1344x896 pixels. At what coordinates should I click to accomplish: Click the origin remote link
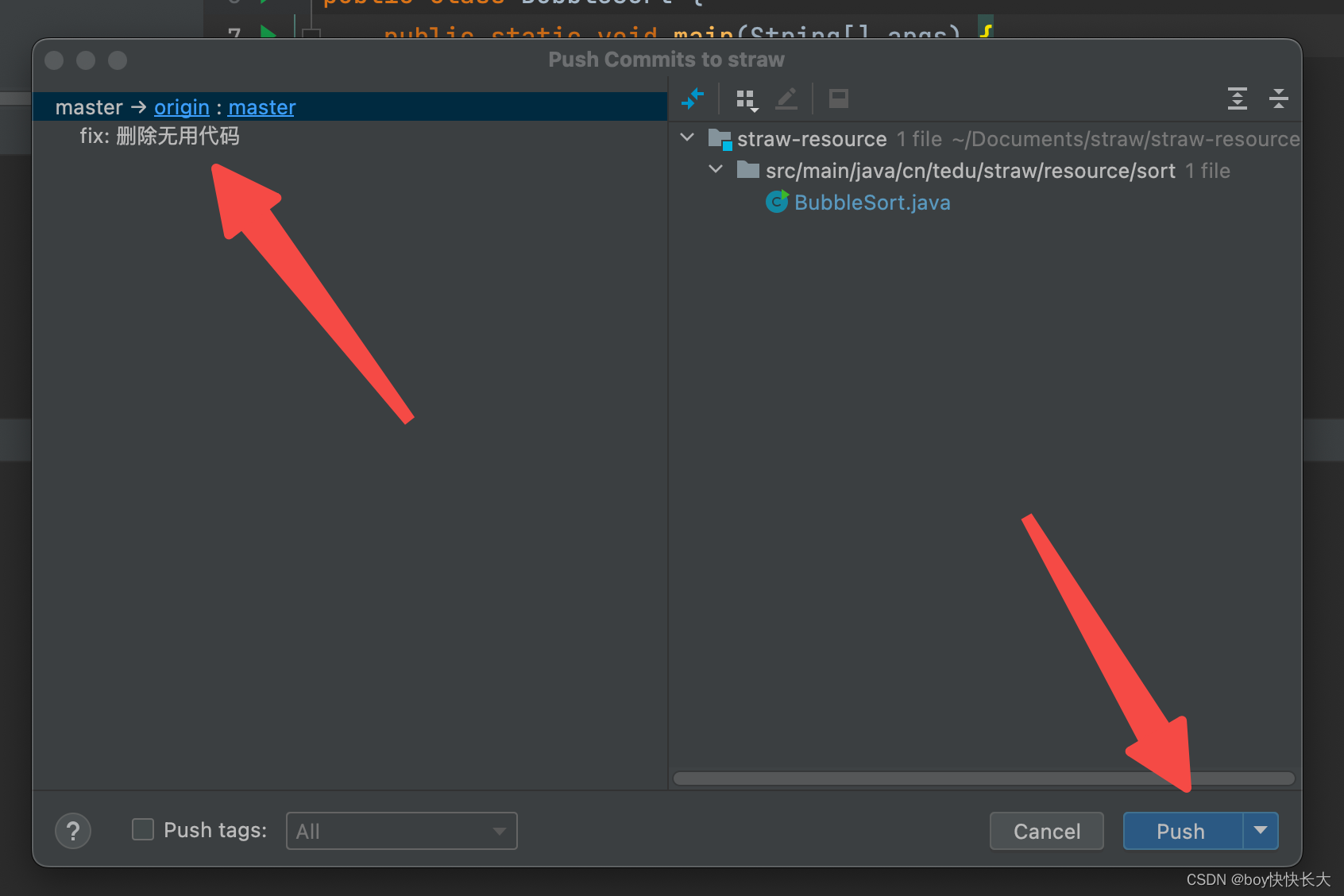click(x=182, y=107)
